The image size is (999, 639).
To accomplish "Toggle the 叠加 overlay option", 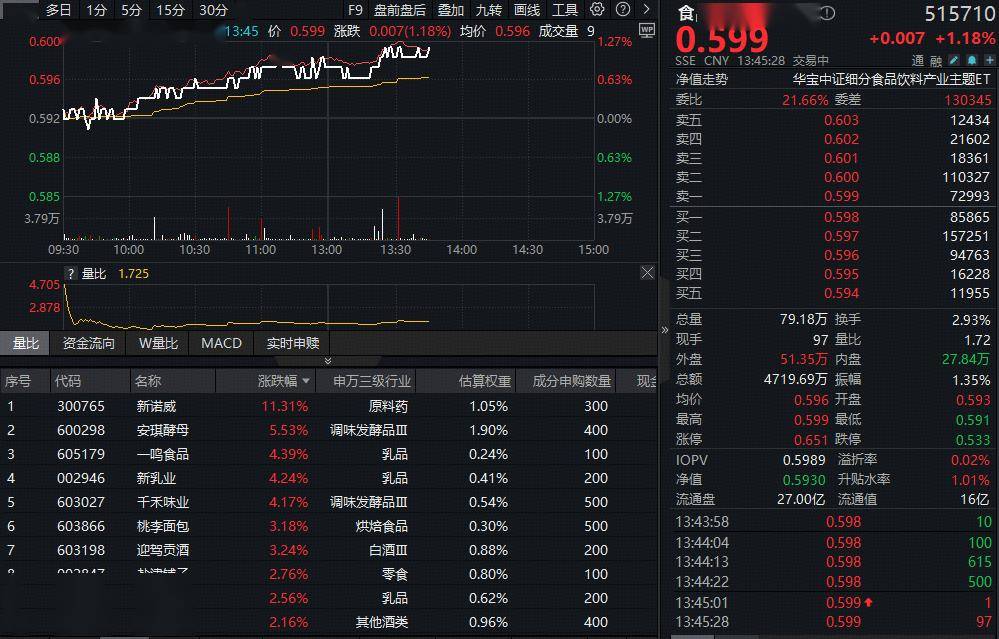I will tap(451, 10).
